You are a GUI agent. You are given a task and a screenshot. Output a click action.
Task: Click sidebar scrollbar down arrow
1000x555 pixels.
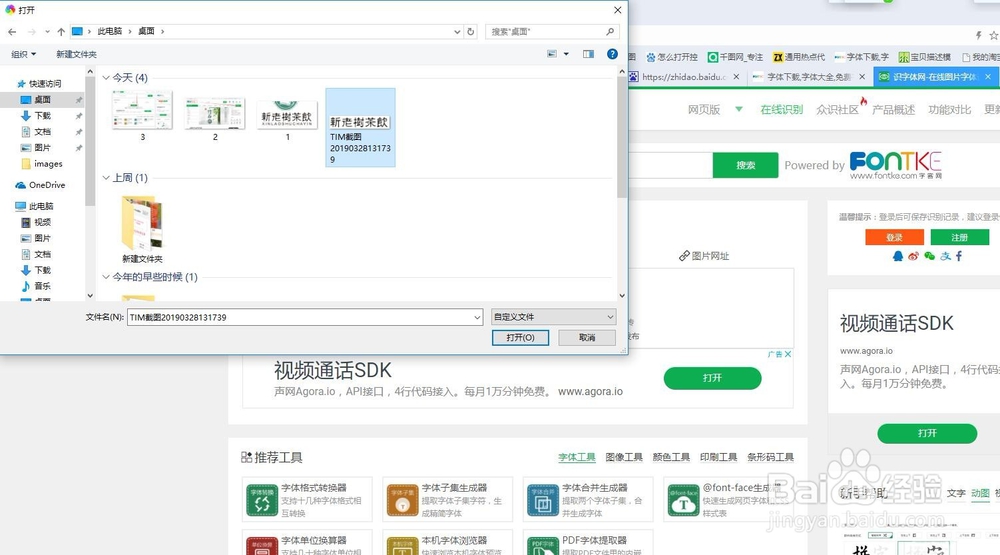point(90,295)
